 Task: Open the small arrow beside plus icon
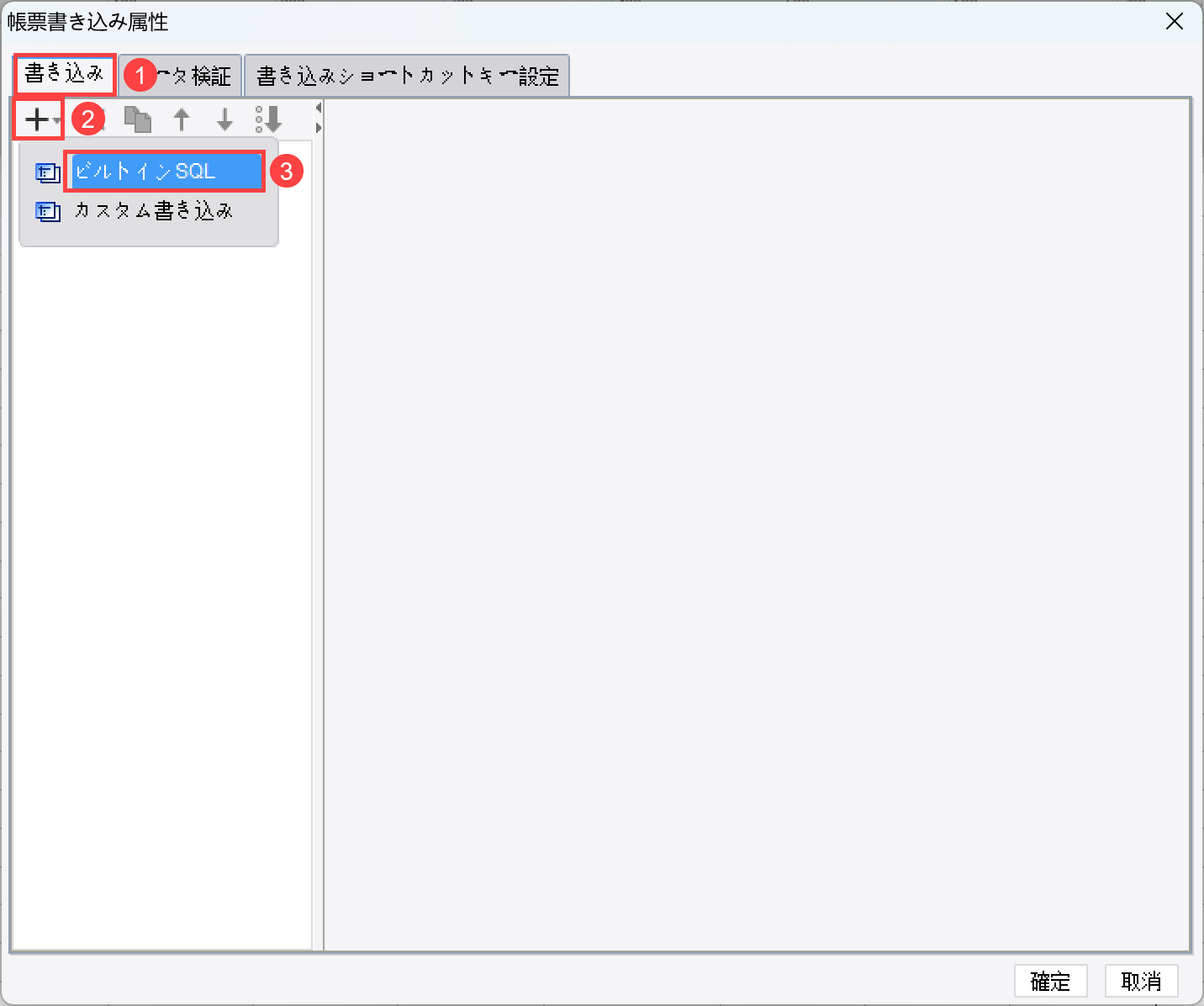[56, 121]
